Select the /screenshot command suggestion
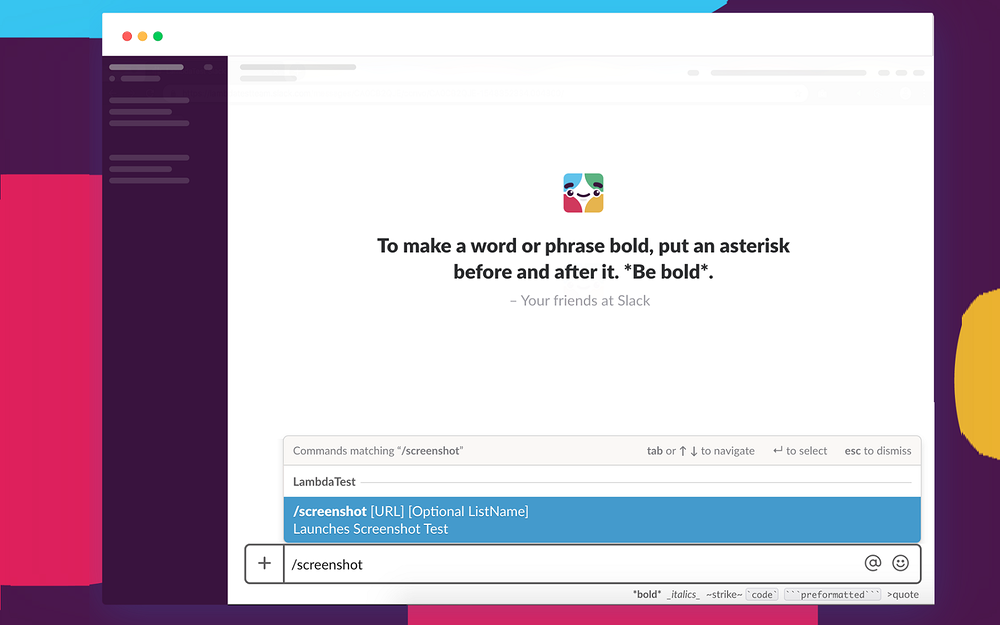1000x625 pixels. coord(602,520)
